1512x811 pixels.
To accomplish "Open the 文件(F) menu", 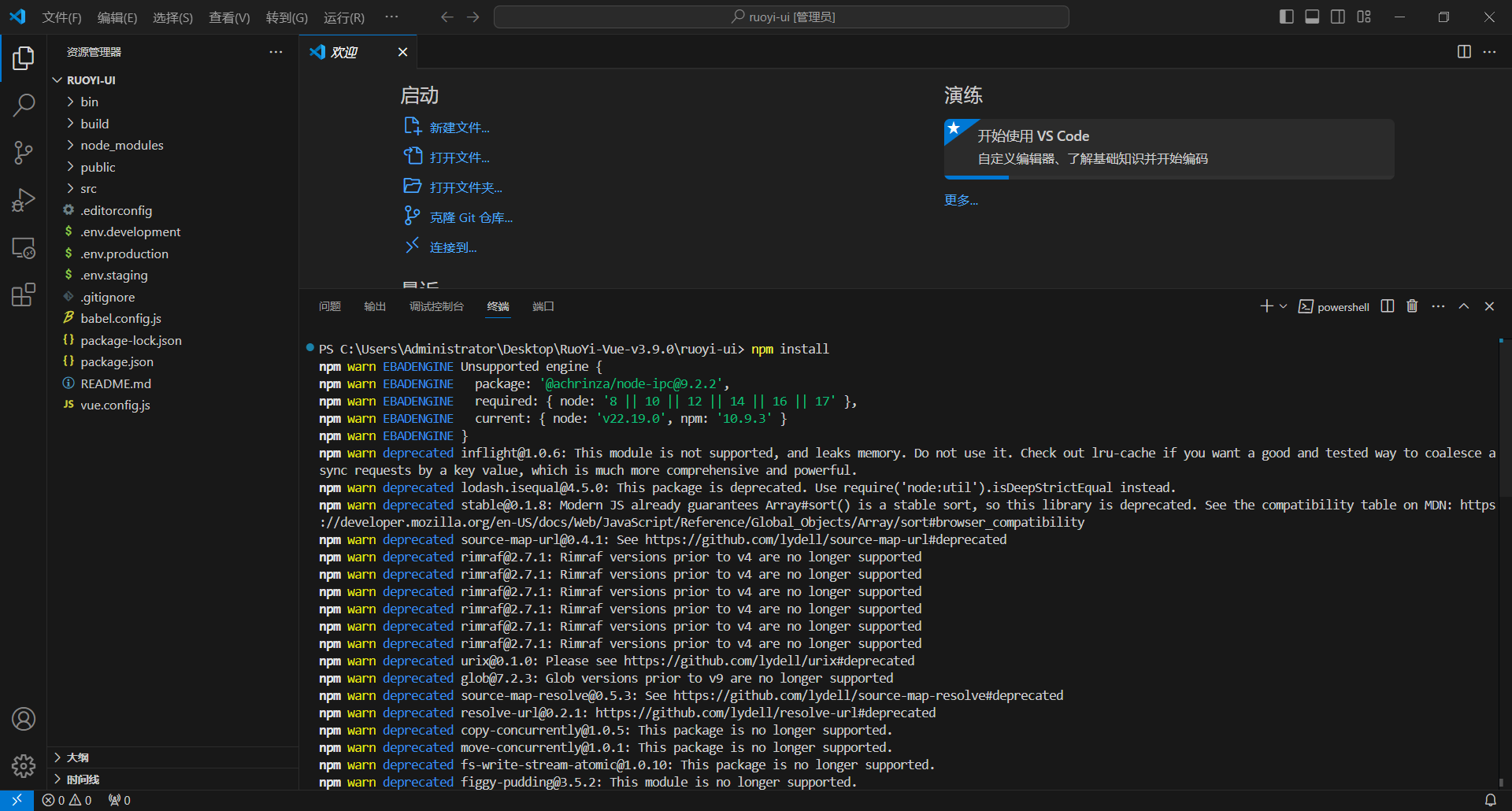I will point(61,17).
